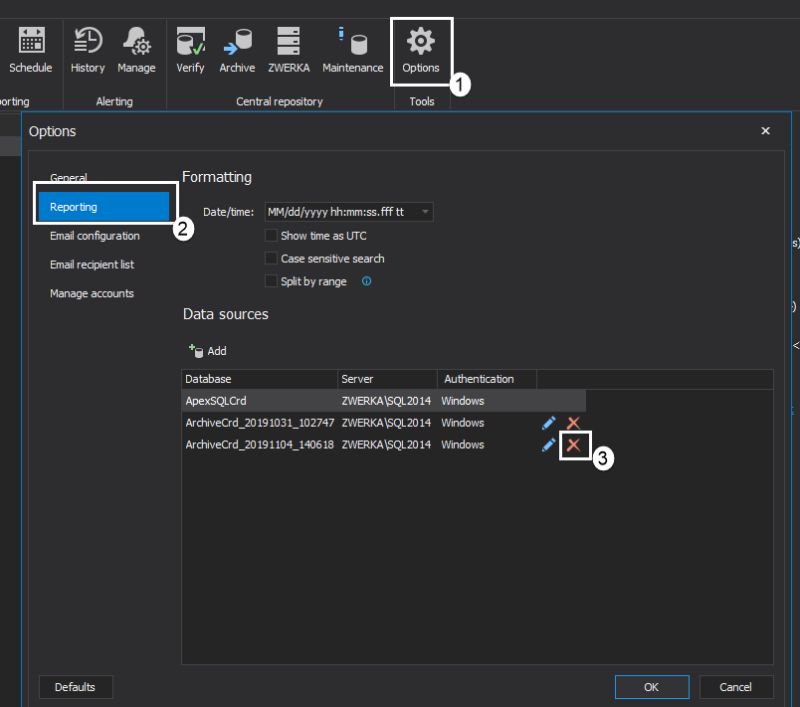Edit the ArchiveCrd_20191031_102747 data source
The image size is (800, 707).
coord(548,422)
